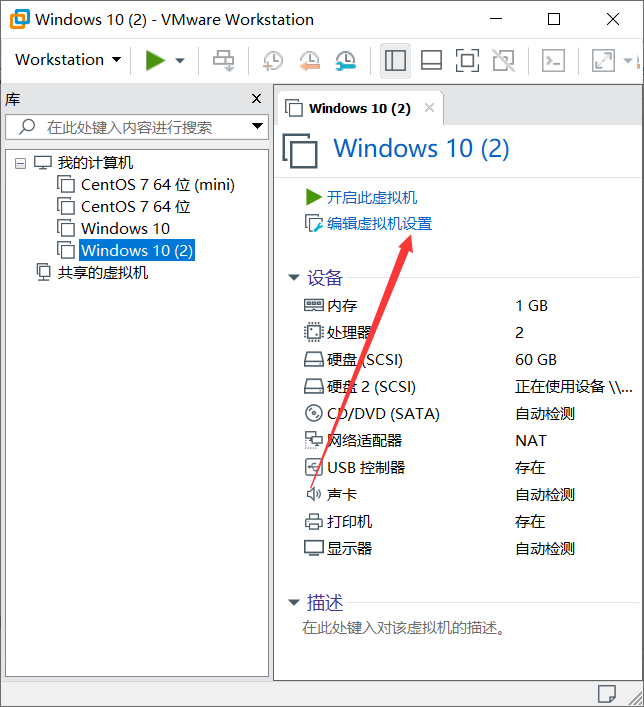Click the 正在使用设备 value for 硬盘 2

point(574,386)
